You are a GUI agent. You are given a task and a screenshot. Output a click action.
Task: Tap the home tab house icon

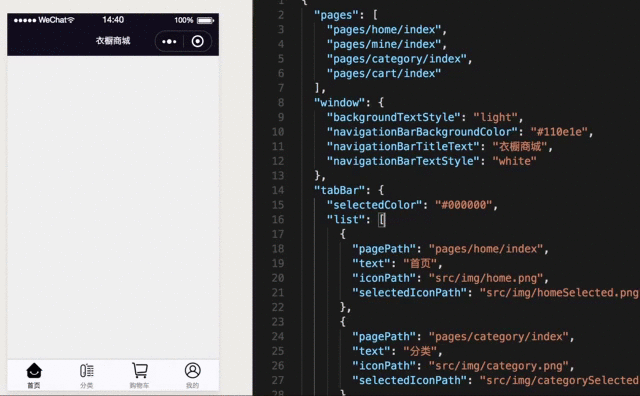34,371
